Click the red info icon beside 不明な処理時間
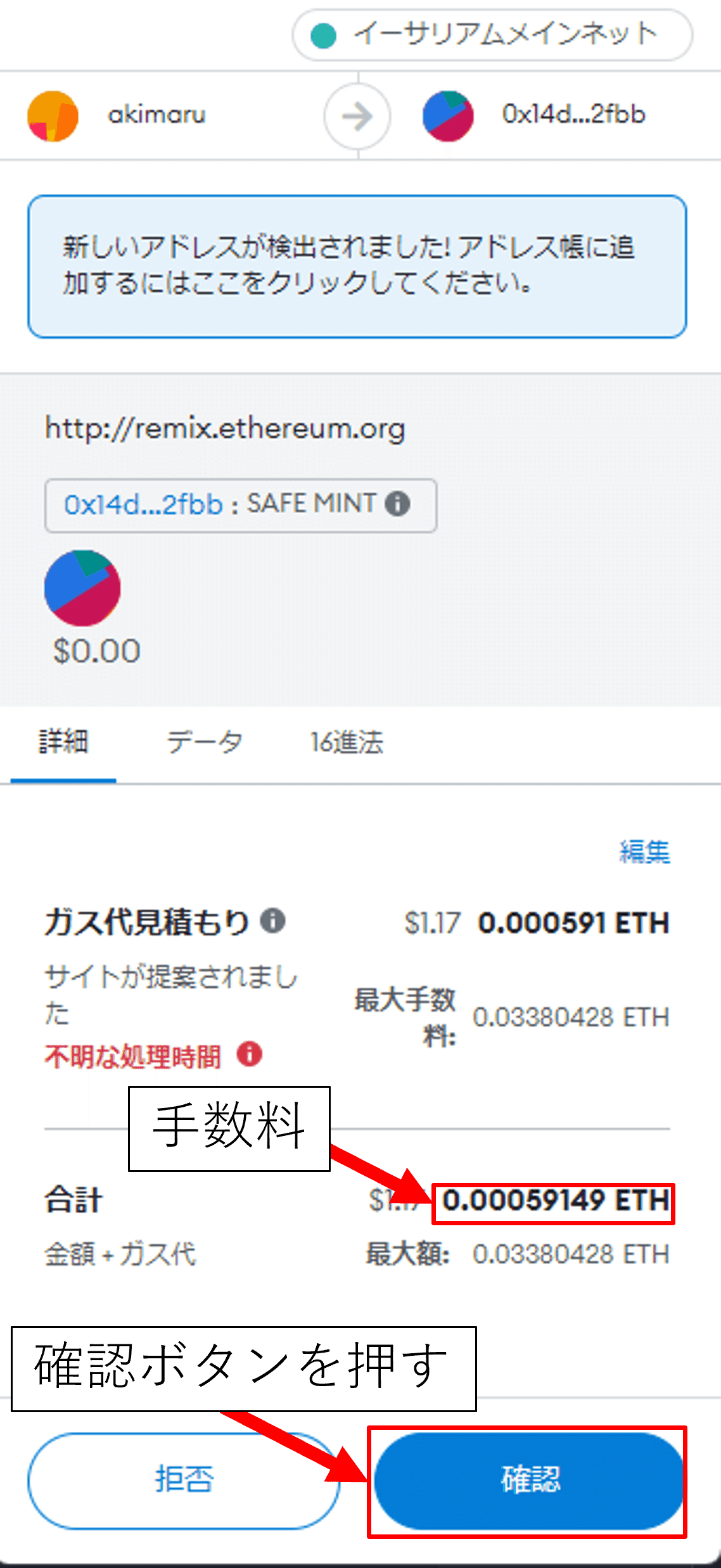Image resolution: width=721 pixels, height=1568 pixels. 249,1055
